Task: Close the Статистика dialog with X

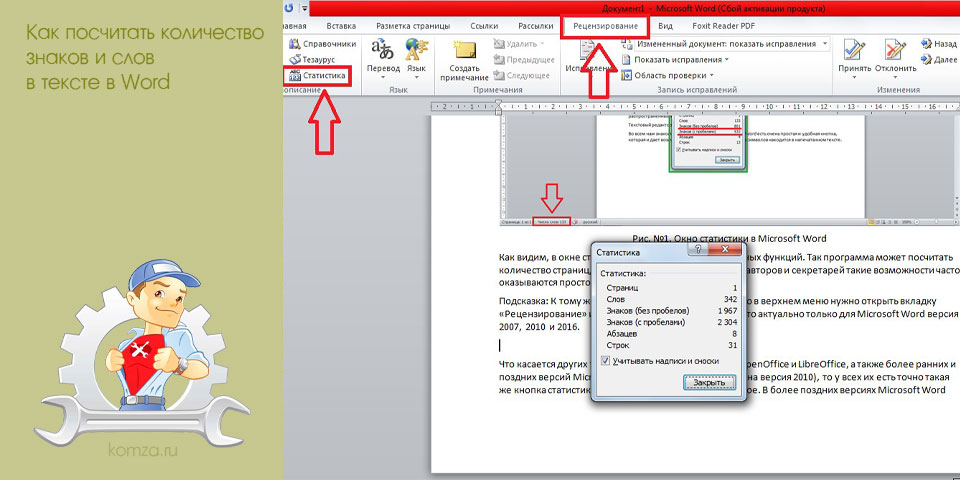Action: [x=725, y=250]
